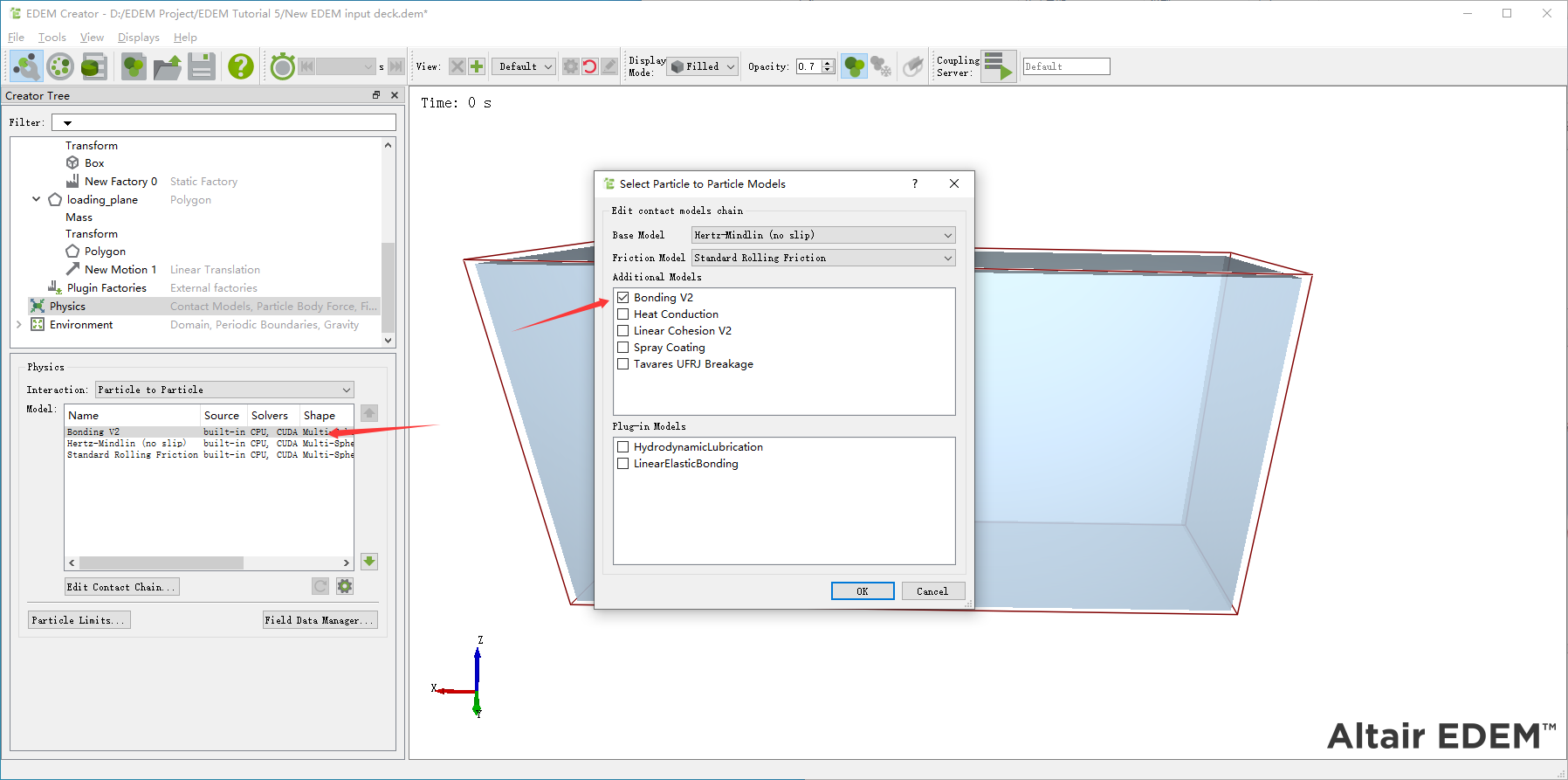Open the Displays menu
The image size is (1568, 780).
coord(138,38)
